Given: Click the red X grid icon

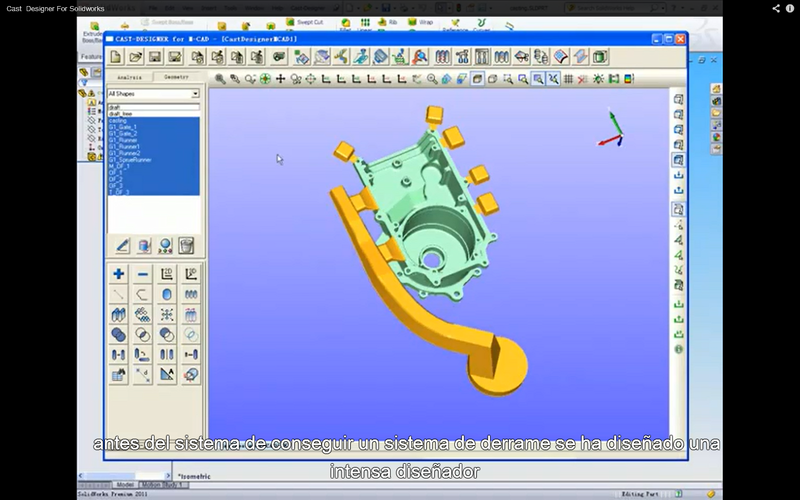Looking at the screenshot, I should 583,79.
